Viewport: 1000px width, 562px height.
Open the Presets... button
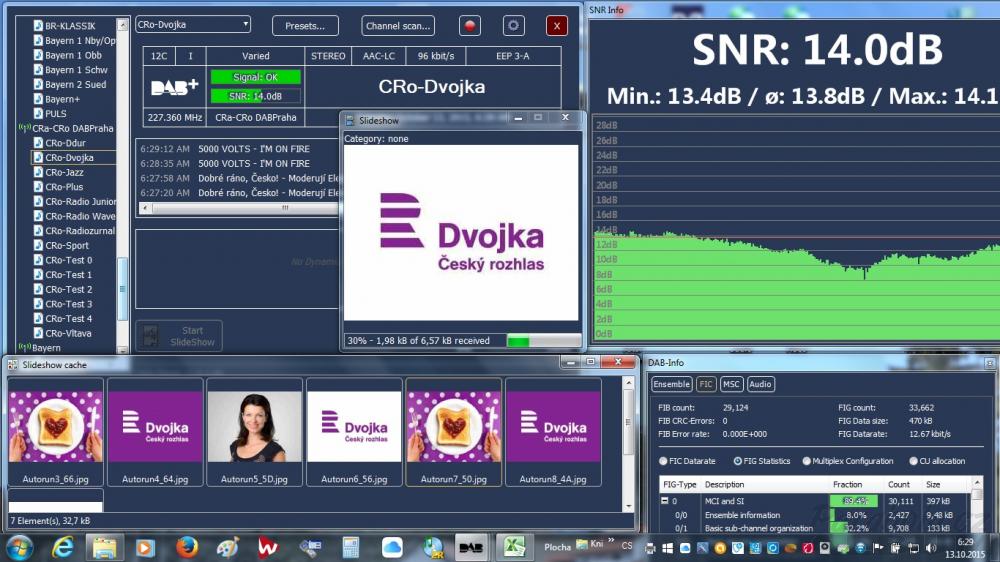[x=305, y=26]
